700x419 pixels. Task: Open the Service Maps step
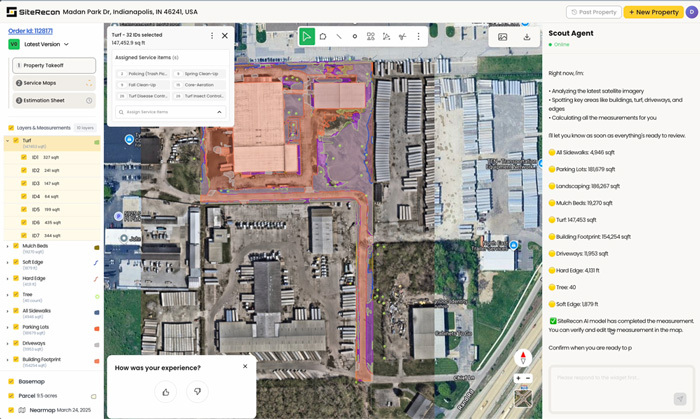coord(54,83)
